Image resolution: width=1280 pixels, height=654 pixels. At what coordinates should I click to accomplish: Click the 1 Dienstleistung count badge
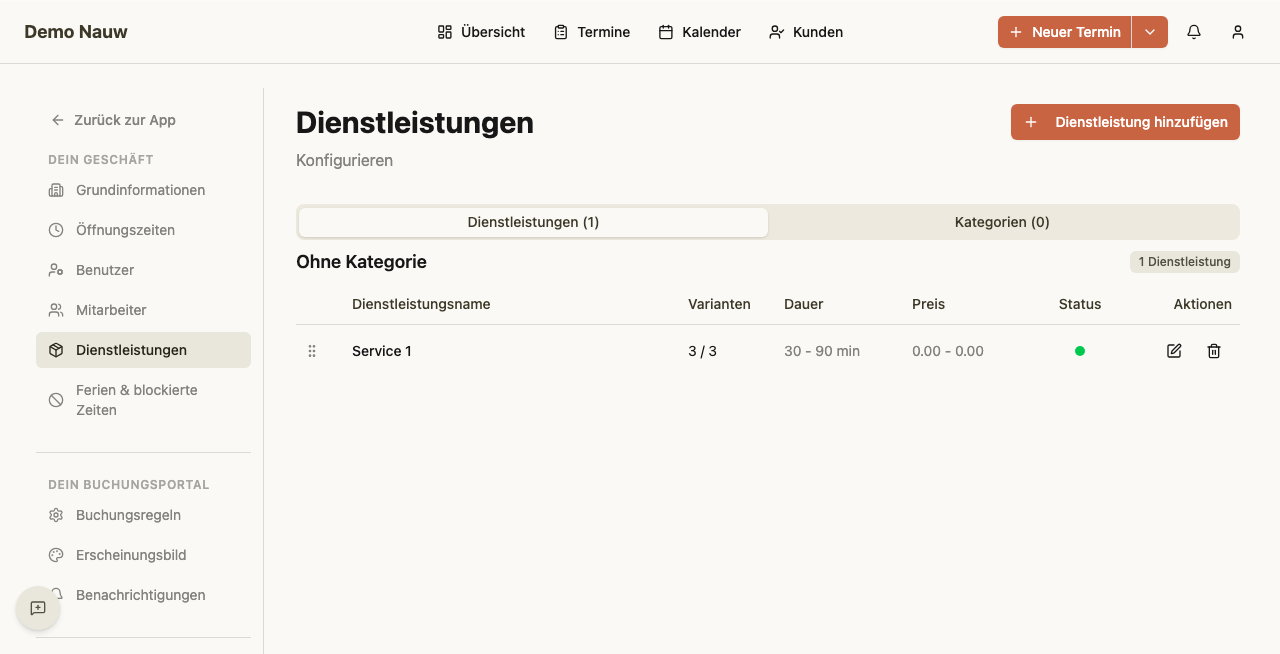(x=1185, y=262)
